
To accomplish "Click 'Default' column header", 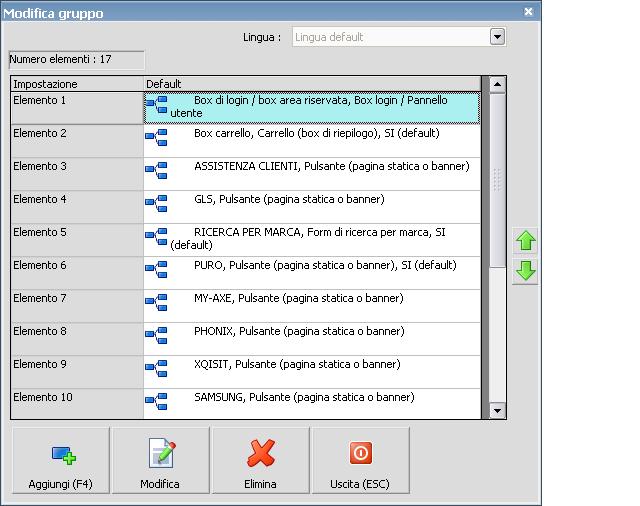I will (x=312, y=84).
